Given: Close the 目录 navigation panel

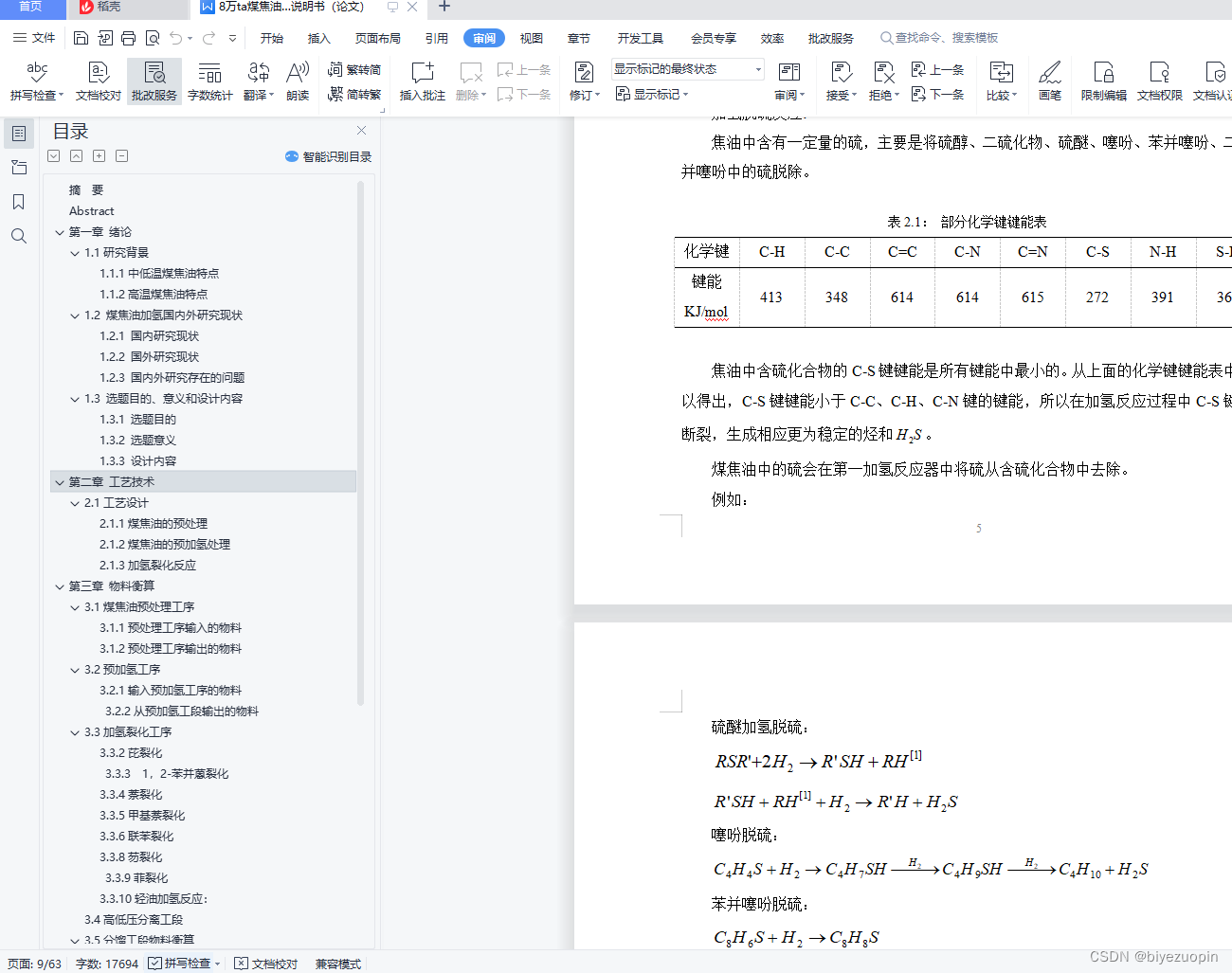Looking at the screenshot, I should coord(361,130).
